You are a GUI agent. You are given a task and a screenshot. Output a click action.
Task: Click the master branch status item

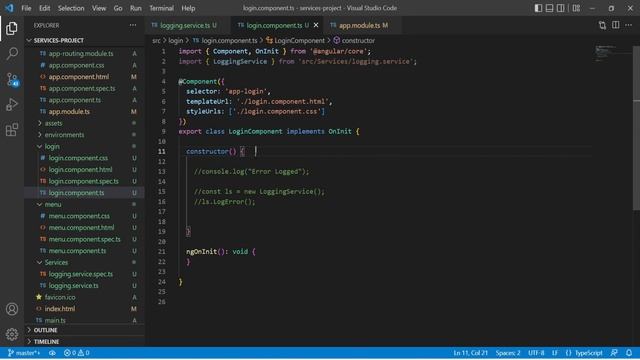[x=24, y=353]
